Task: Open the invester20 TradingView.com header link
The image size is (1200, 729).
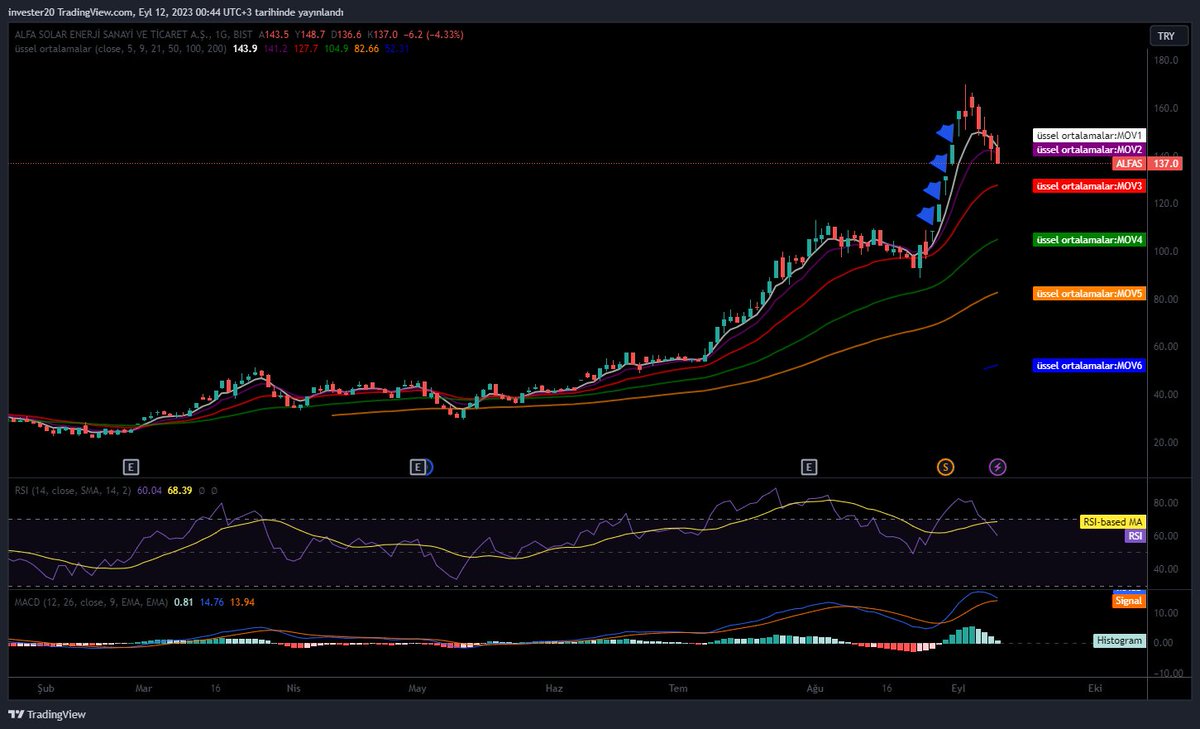Action: click(69, 12)
